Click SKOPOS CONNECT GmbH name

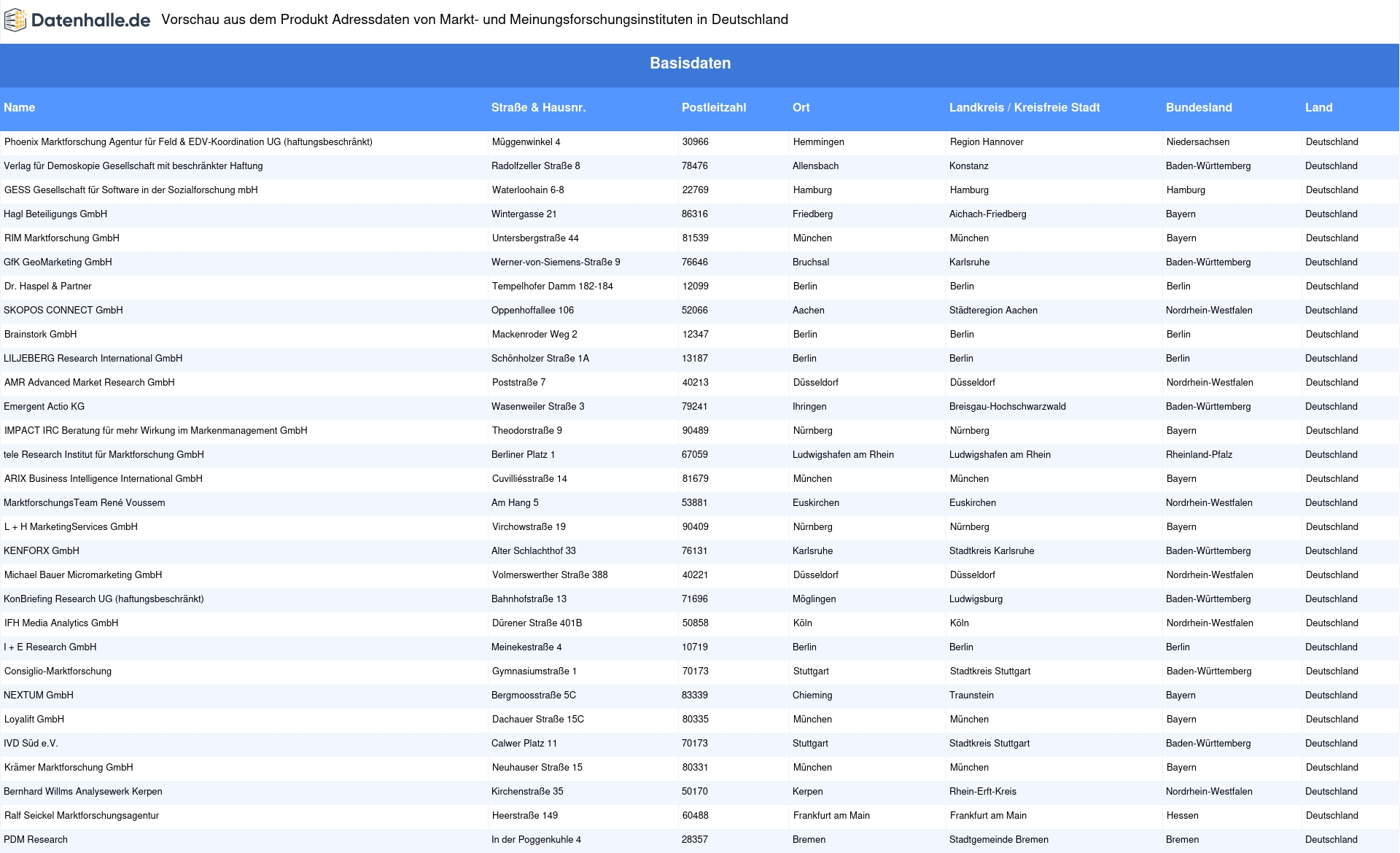63,311
